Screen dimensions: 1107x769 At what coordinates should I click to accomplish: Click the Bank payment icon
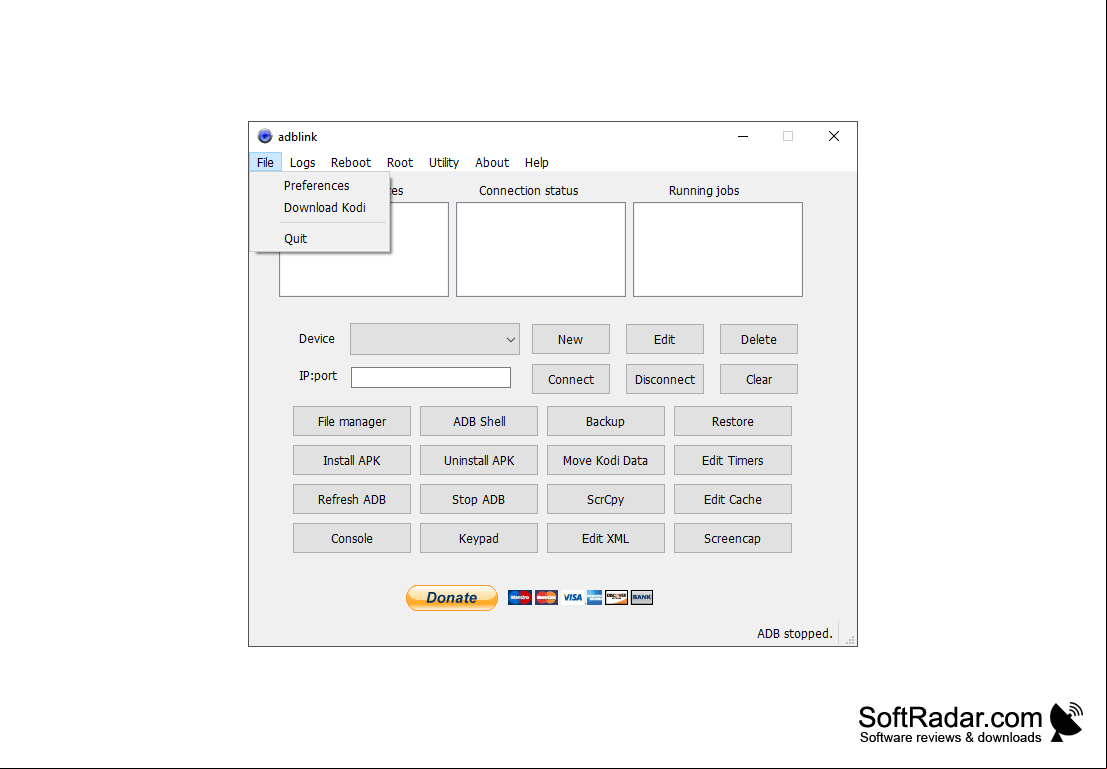click(x=642, y=597)
